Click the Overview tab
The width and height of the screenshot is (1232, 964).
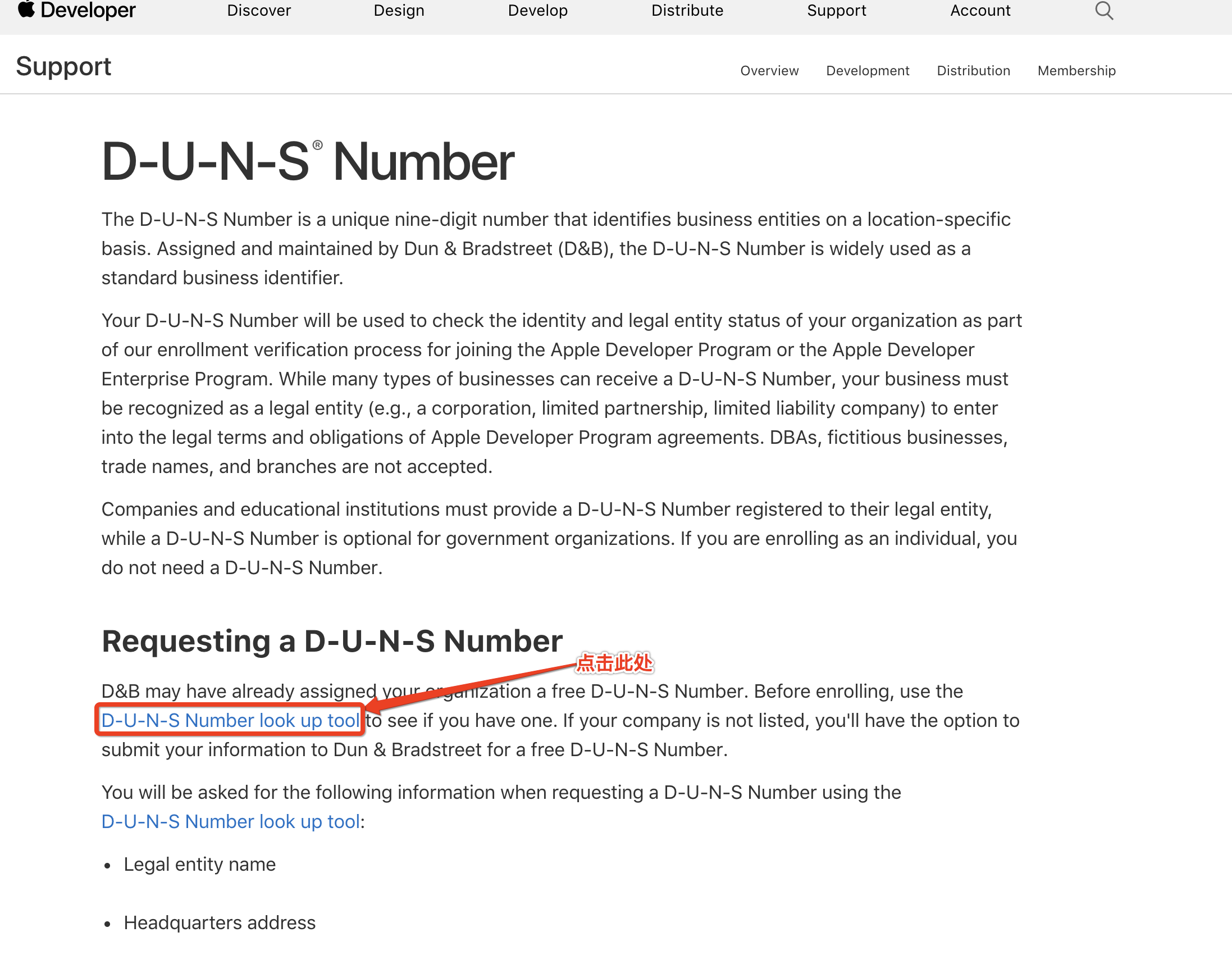pos(769,70)
